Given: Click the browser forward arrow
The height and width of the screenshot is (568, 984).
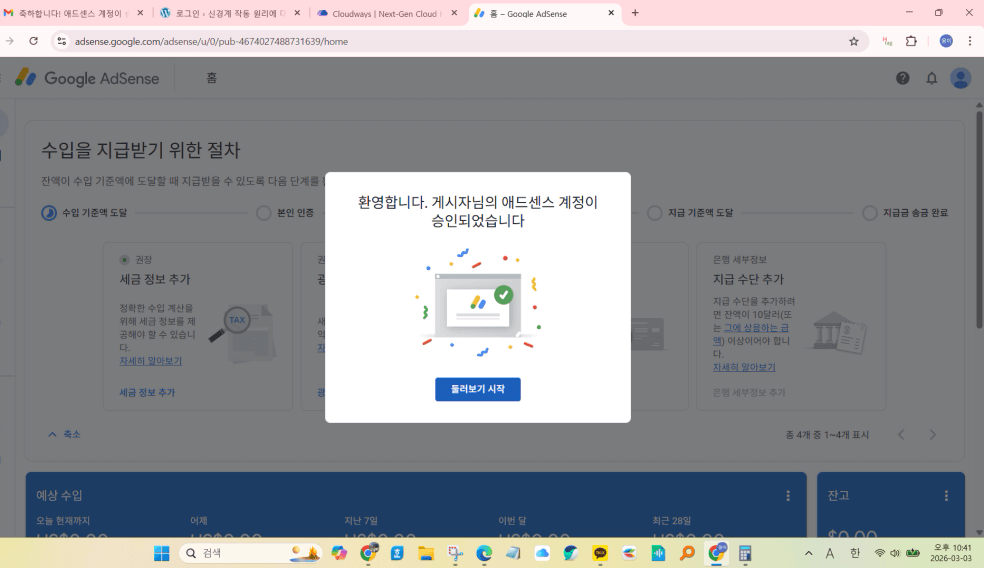Looking at the screenshot, I should coord(9,41).
